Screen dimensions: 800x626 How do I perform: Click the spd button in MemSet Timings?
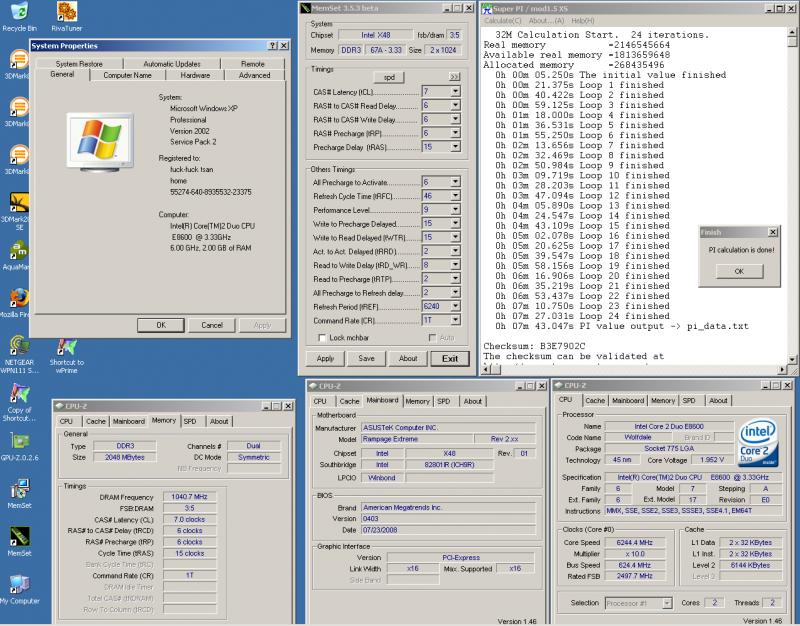coord(389,77)
